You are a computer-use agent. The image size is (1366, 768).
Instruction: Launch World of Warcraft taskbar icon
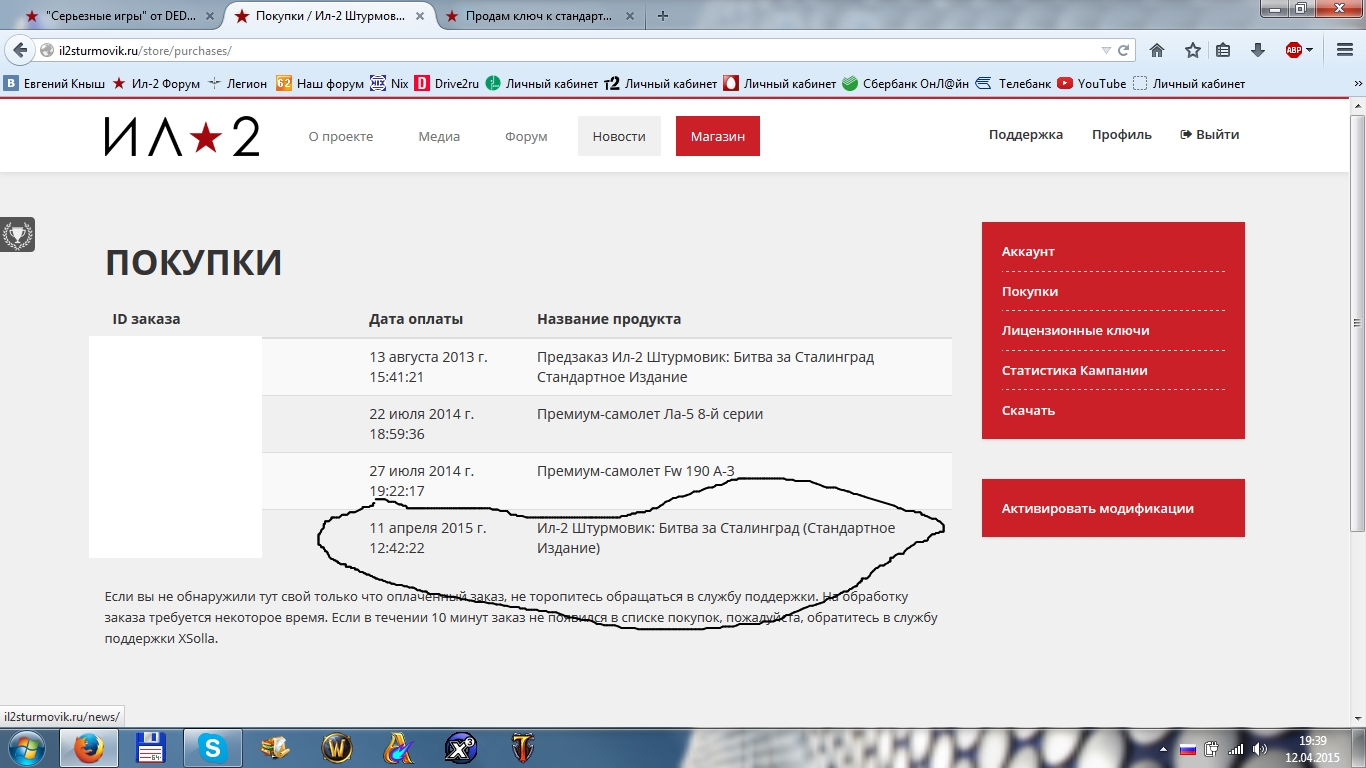coord(337,748)
